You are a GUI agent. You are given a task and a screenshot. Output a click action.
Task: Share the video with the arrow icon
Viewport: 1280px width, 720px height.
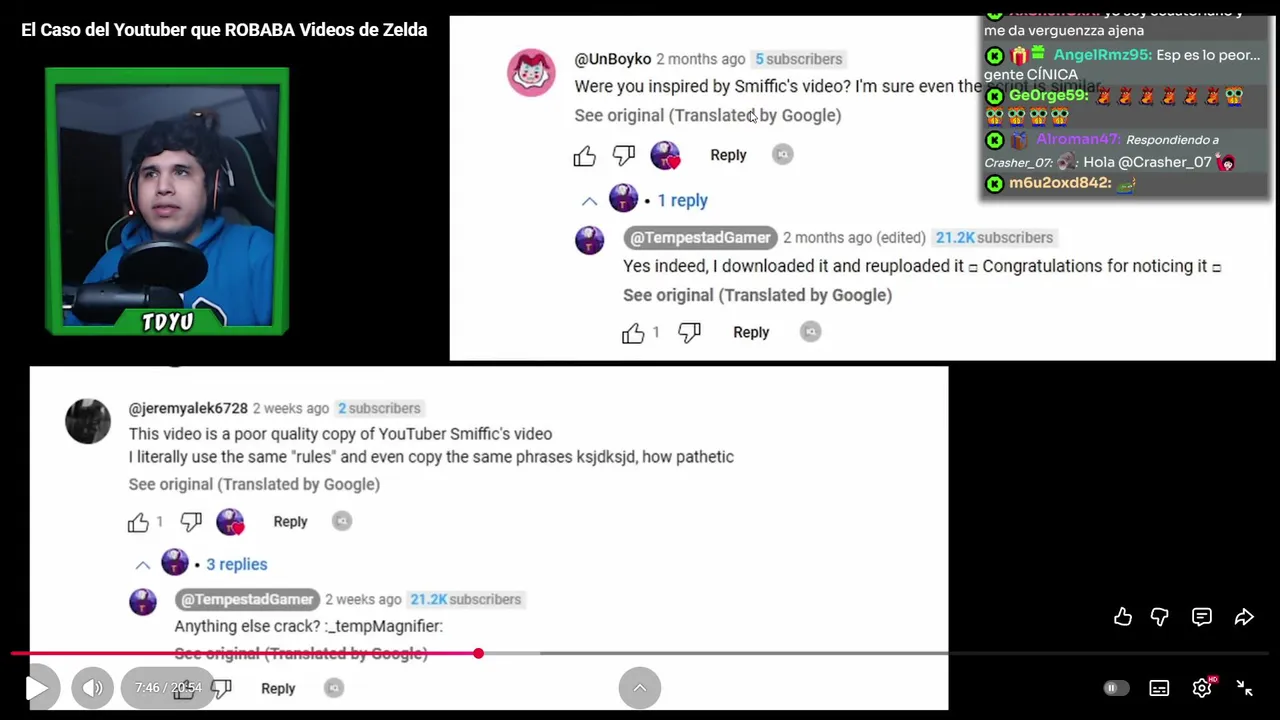(1244, 617)
